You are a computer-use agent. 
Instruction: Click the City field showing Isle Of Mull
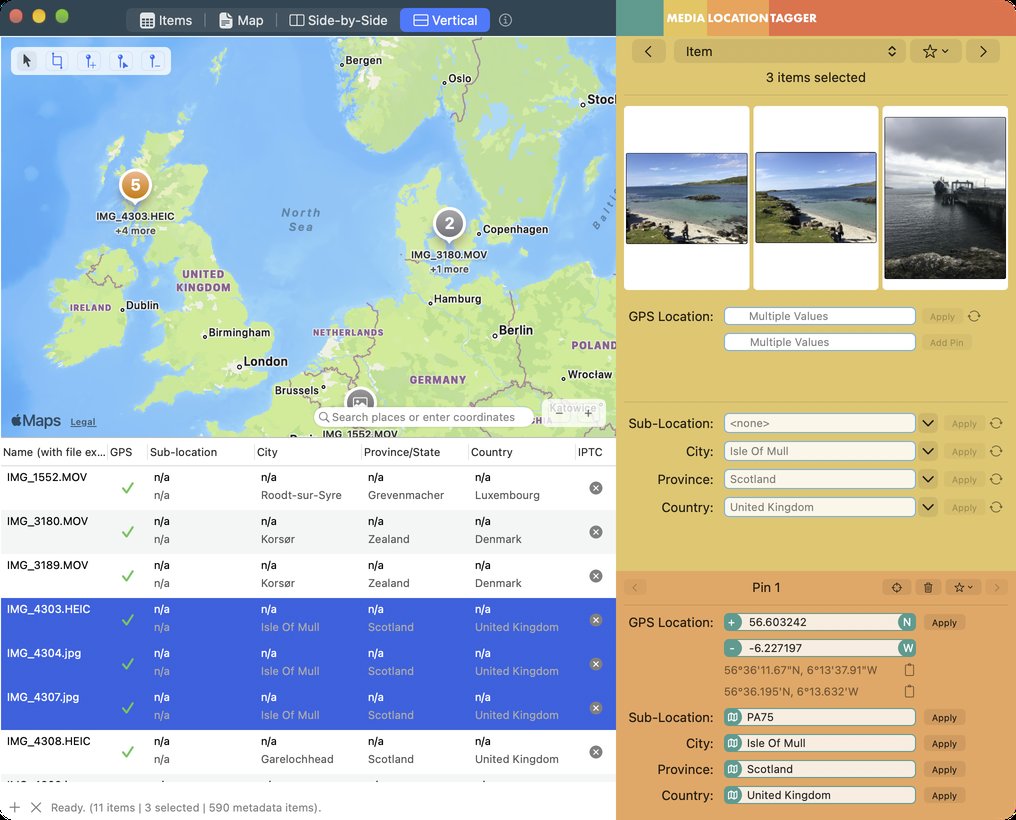tap(820, 451)
